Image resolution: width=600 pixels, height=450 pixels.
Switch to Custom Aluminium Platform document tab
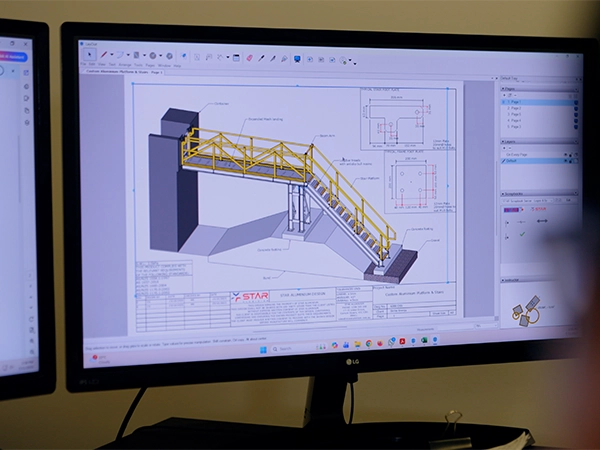[124, 72]
